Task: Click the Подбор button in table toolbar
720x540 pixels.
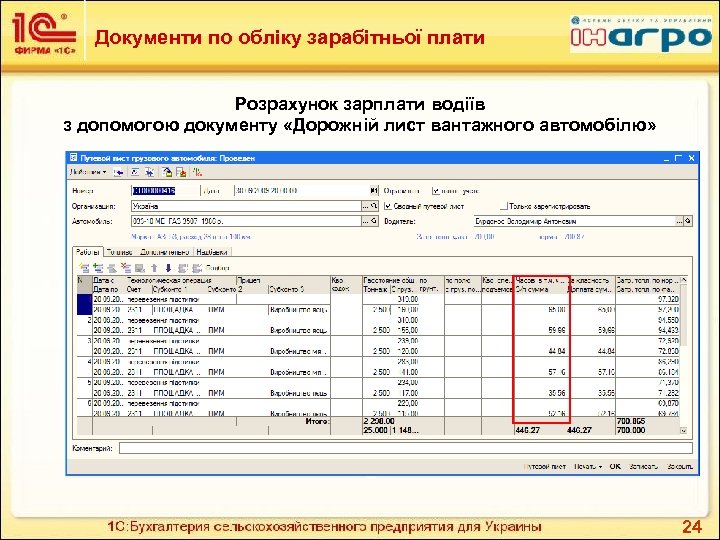Action: 218,268
